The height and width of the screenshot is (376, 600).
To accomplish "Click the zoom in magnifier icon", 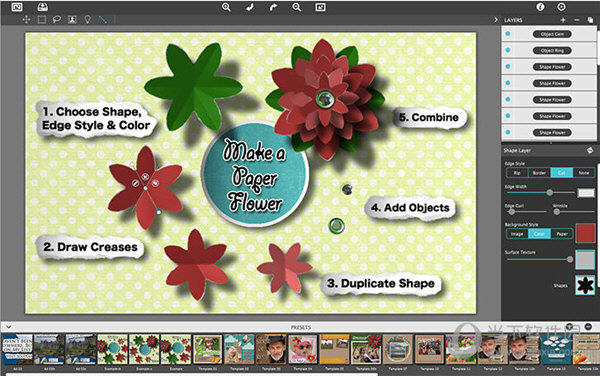I will (x=226, y=7).
